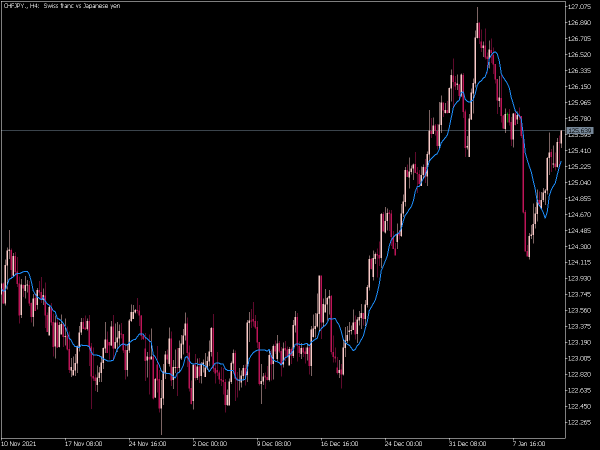
Task: Click the 24 Nov 16:00 time label
Action: [147, 444]
